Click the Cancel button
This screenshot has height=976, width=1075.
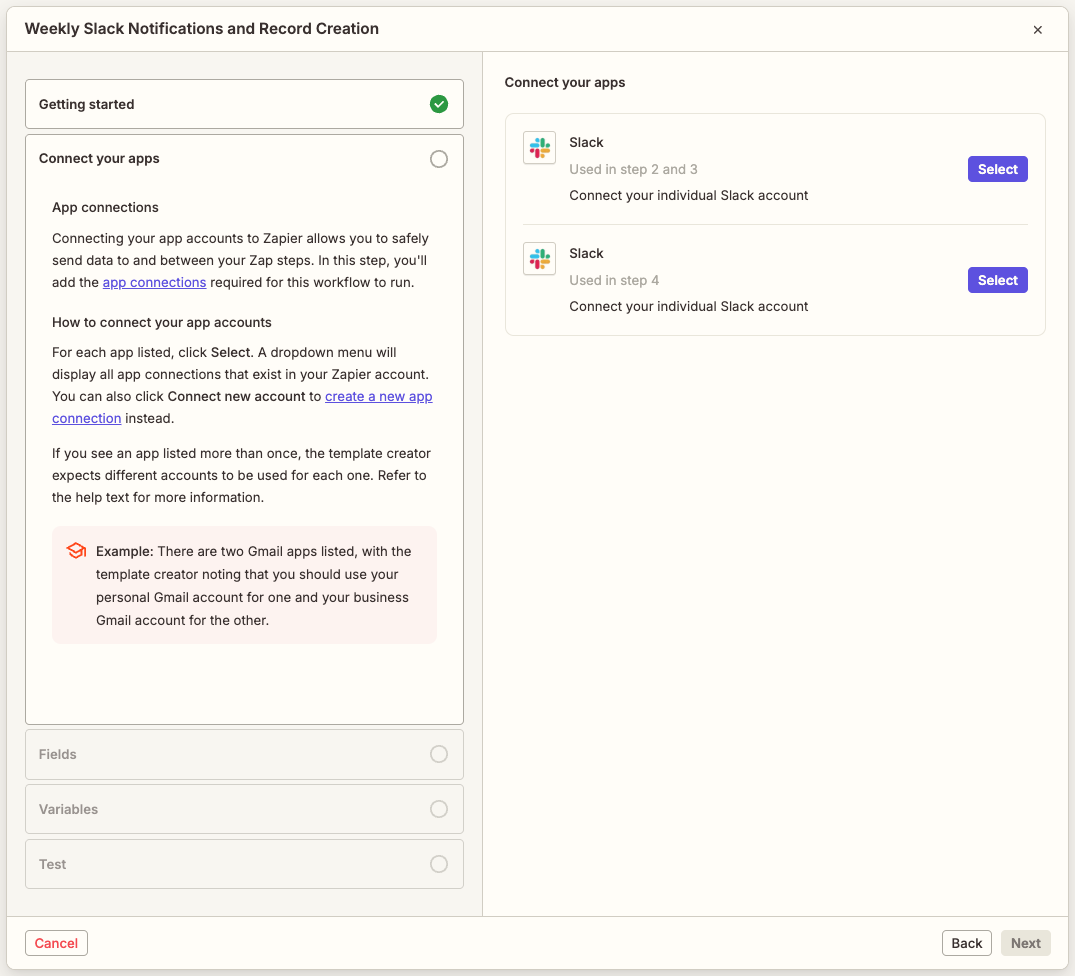[56, 942]
